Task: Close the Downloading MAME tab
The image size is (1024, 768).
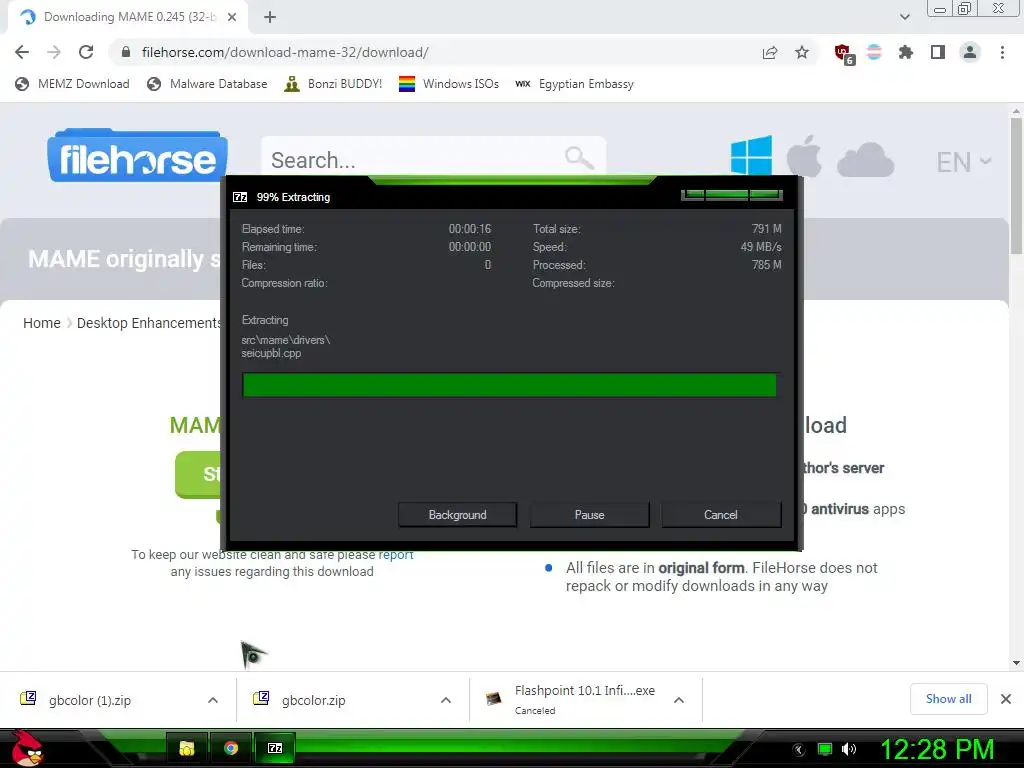Action: (x=232, y=17)
